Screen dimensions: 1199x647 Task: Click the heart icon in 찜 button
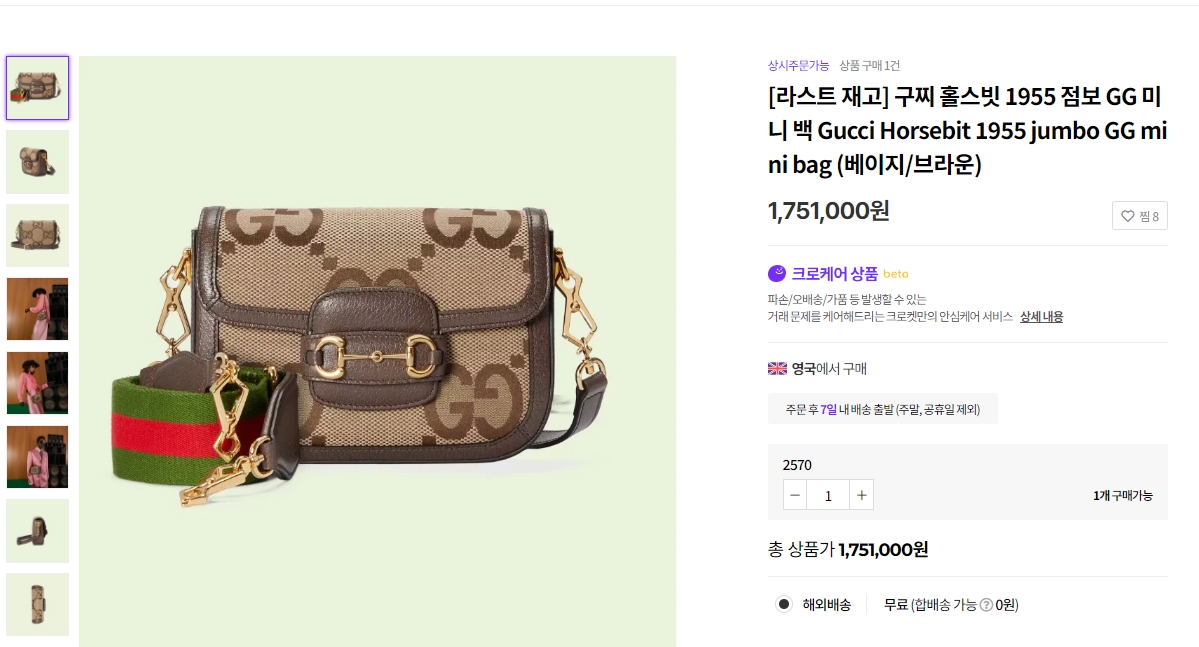click(x=1127, y=216)
